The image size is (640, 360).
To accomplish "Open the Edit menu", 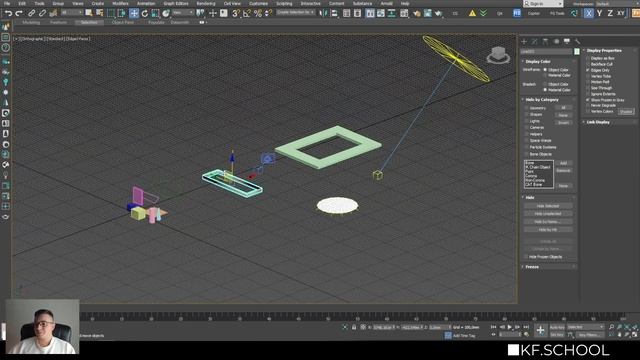I will click(22, 3).
